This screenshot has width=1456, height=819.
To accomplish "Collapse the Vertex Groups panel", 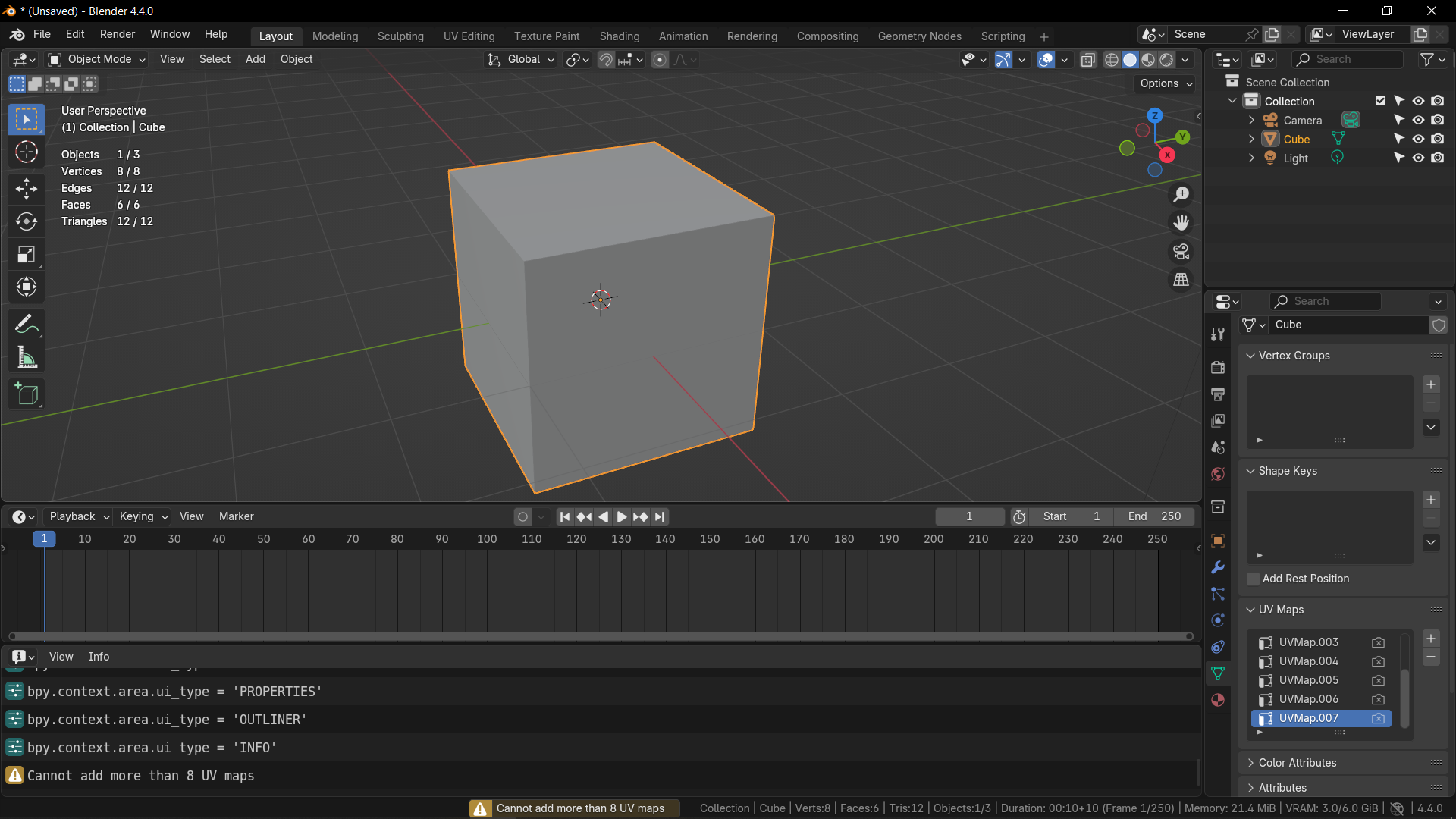I will 1250,356.
